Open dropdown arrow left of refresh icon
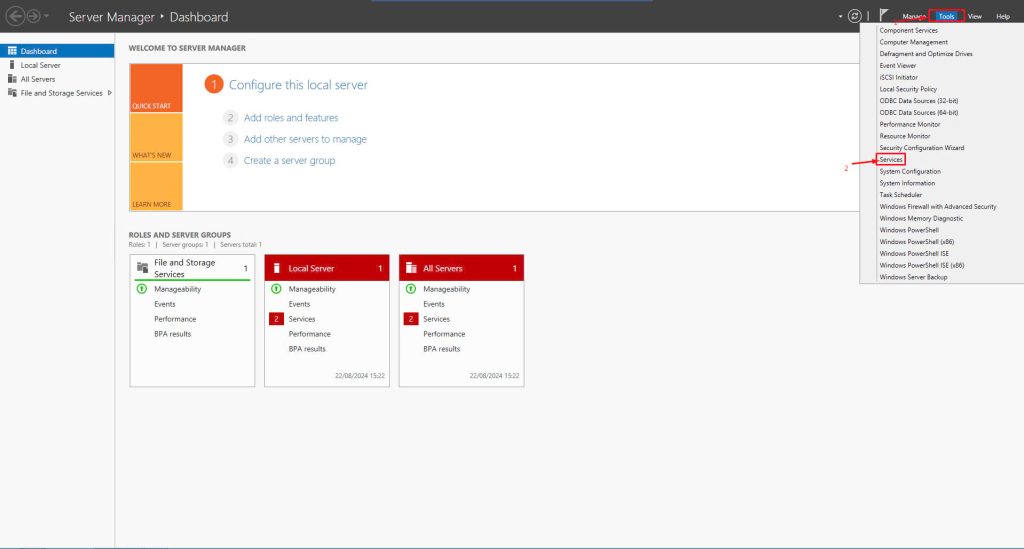The height and width of the screenshot is (549, 1024). tap(840, 16)
